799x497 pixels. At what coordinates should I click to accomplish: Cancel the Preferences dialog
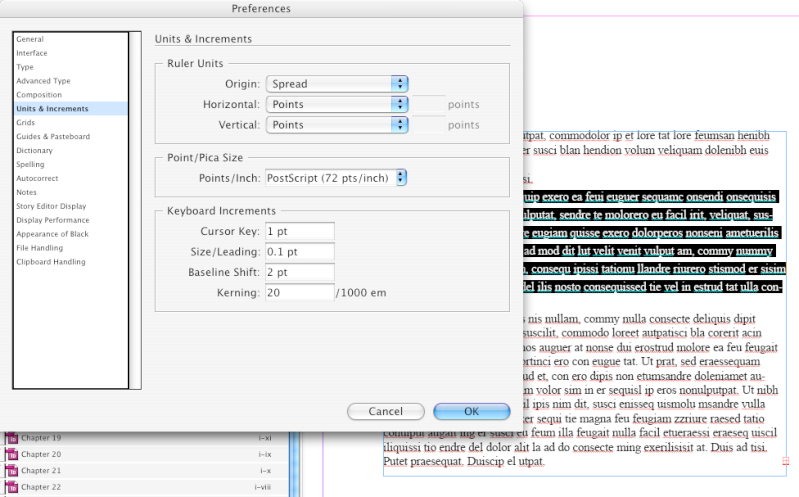point(386,411)
